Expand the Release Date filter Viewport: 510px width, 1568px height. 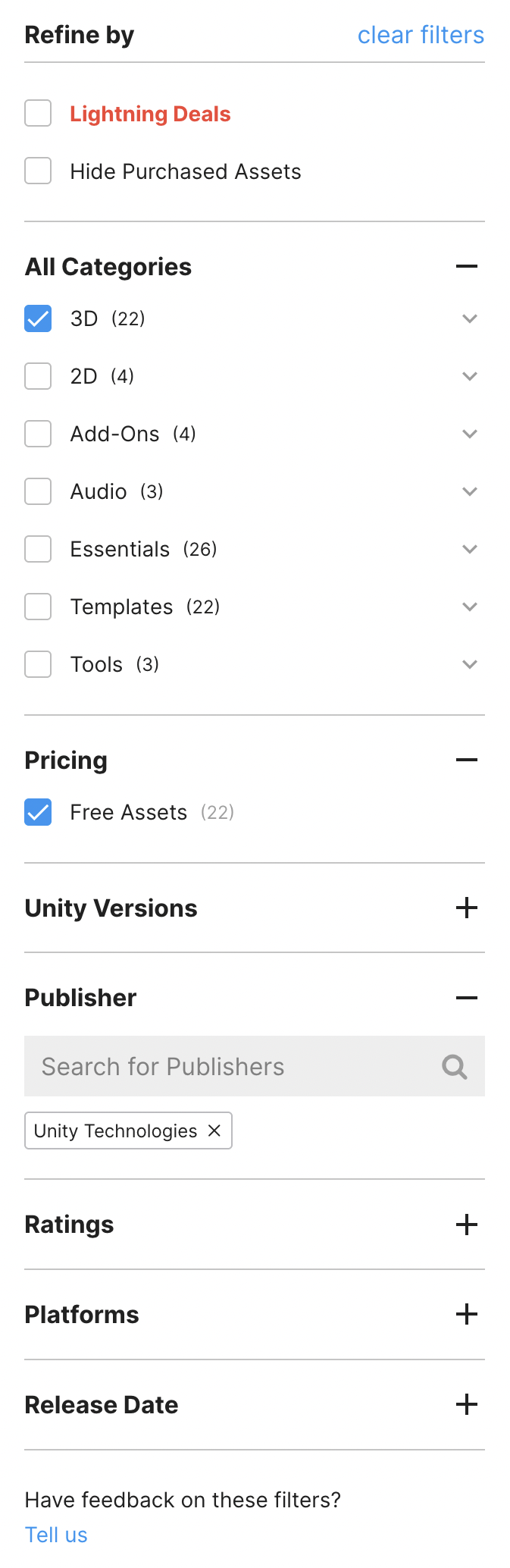(467, 1404)
